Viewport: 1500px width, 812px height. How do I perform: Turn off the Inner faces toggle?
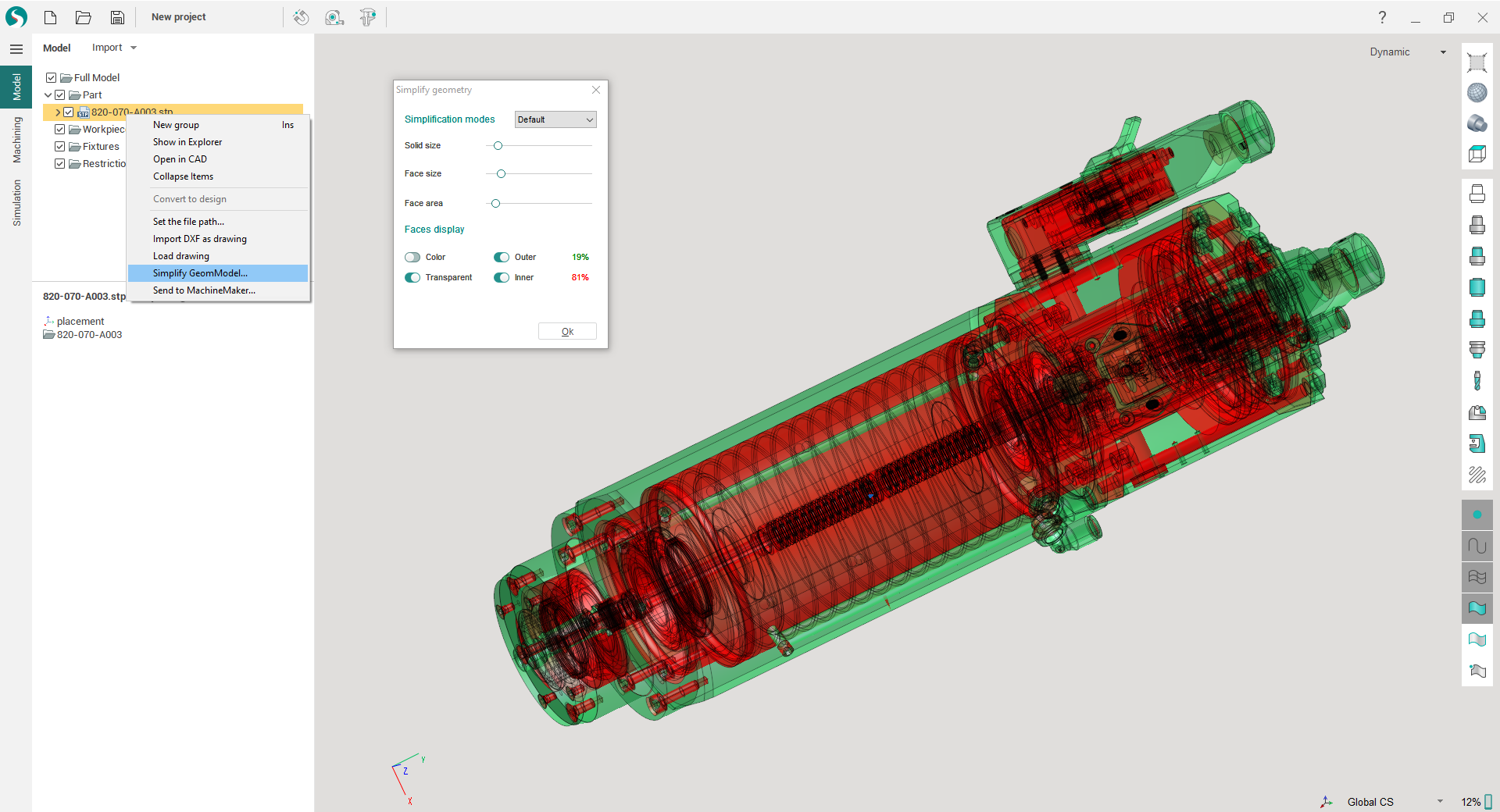click(x=502, y=277)
